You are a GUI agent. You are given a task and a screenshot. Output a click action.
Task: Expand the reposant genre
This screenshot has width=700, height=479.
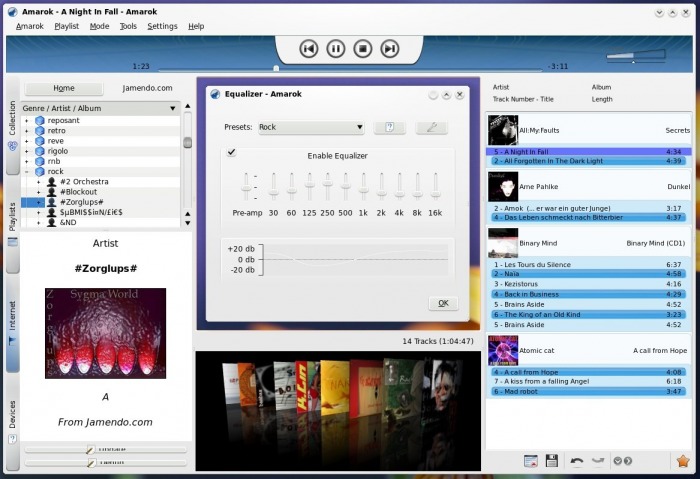pyautogui.click(x=27, y=121)
